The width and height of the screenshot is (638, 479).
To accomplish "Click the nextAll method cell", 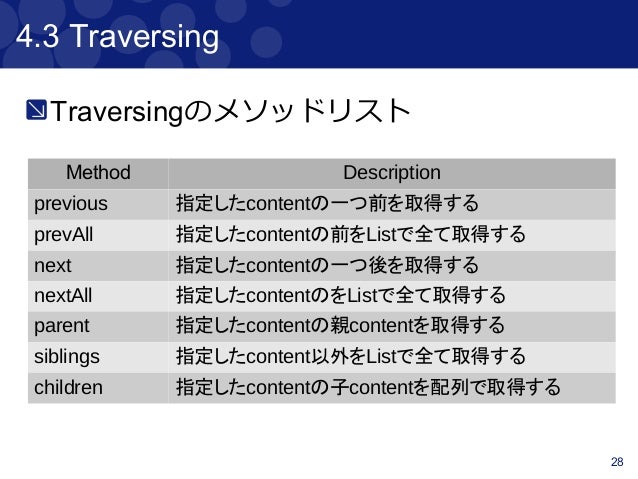I will pos(98,296).
